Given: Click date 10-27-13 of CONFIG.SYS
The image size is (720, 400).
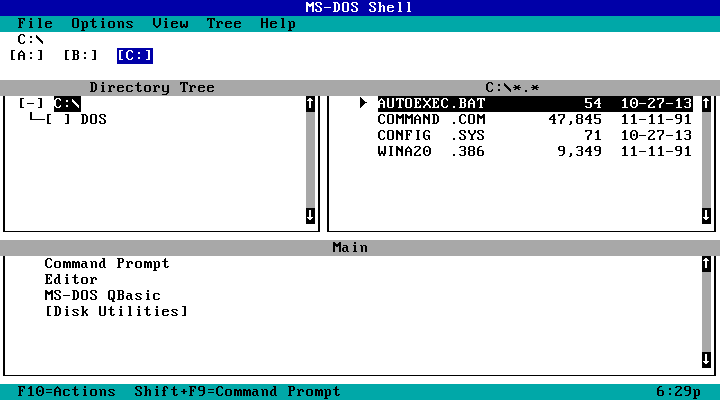Looking at the screenshot, I should pos(656,135).
